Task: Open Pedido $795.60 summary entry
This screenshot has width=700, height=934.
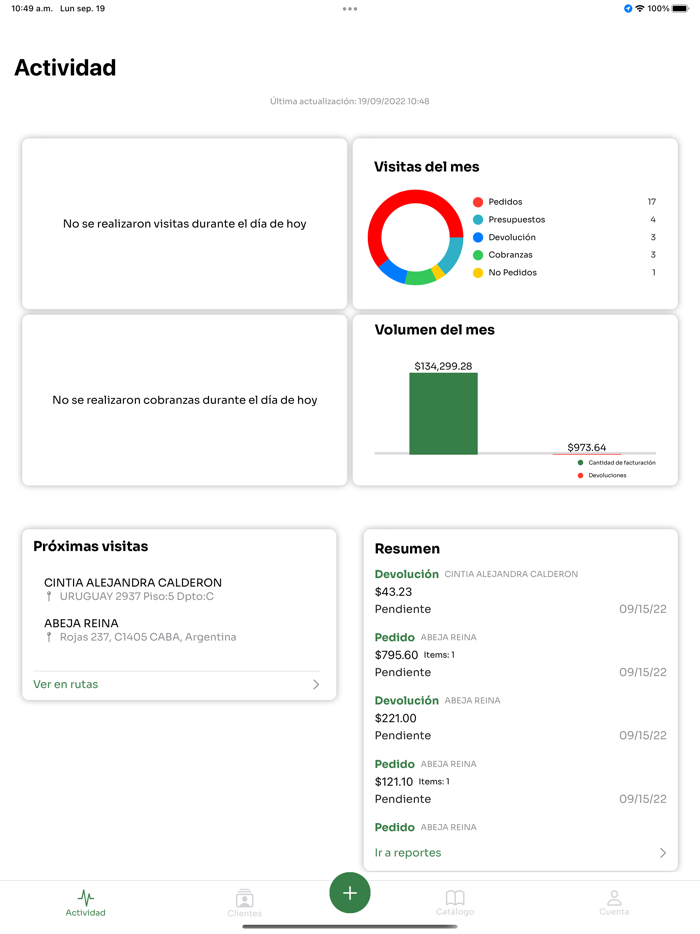Action: [521, 655]
